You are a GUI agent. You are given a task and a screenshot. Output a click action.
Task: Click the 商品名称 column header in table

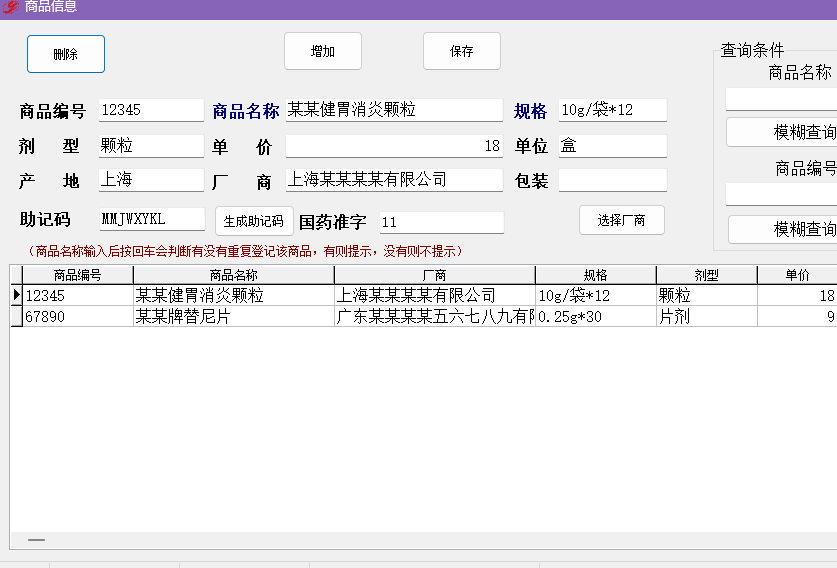click(234, 275)
